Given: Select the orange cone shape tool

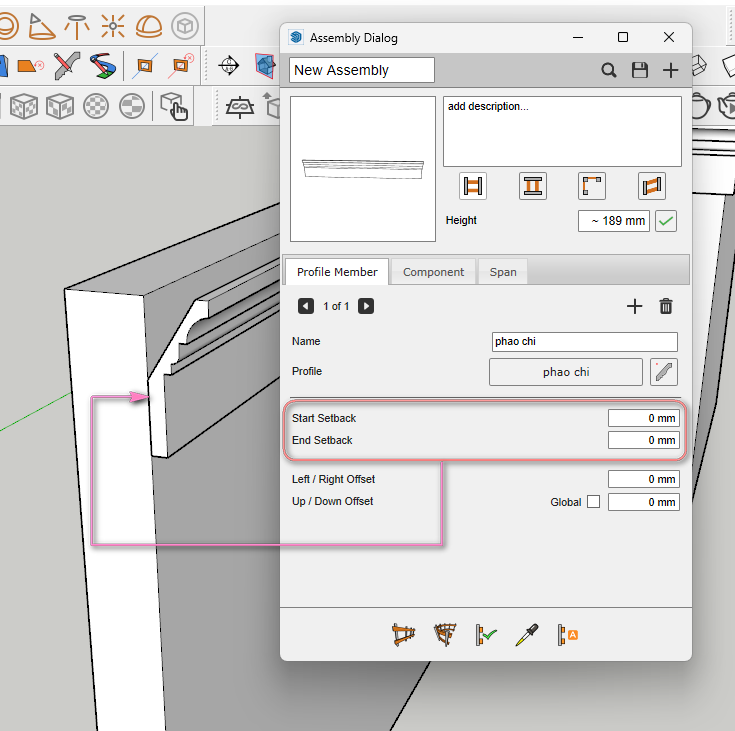Looking at the screenshot, I should pyautogui.click(x=42, y=24).
